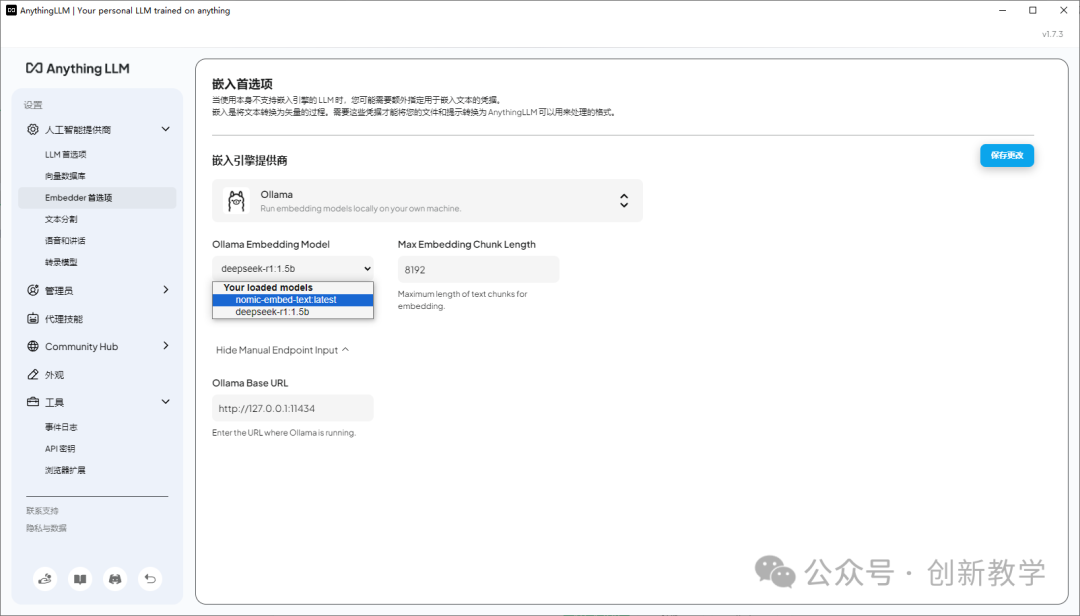The height and width of the screenshot is (616, 1080).
Task: Open the Ollama Embedding Model dropdown
Action: pyautogui.click(x=293, y=269)
